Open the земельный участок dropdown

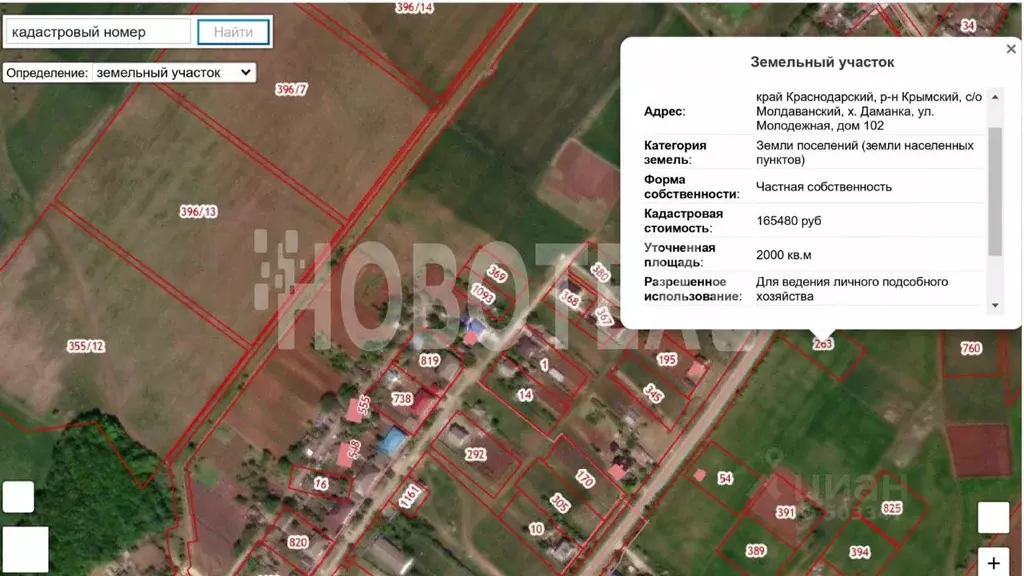point(173,72)
